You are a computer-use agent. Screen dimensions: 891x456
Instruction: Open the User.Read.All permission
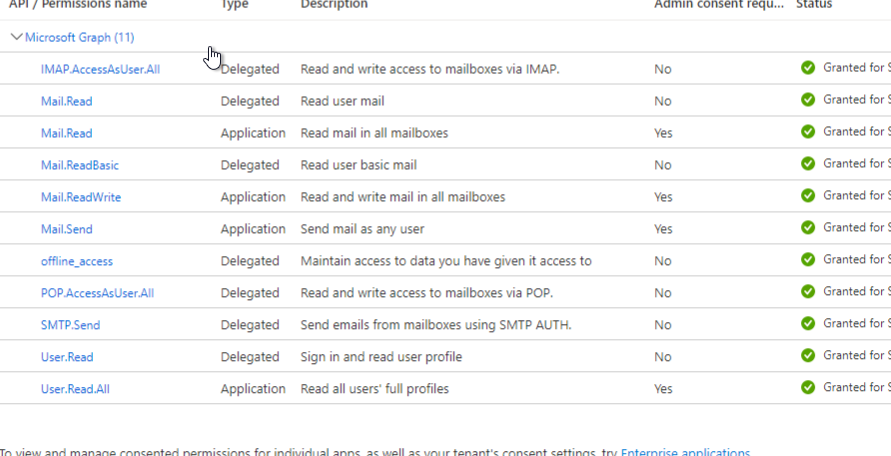tap(75, 389)
